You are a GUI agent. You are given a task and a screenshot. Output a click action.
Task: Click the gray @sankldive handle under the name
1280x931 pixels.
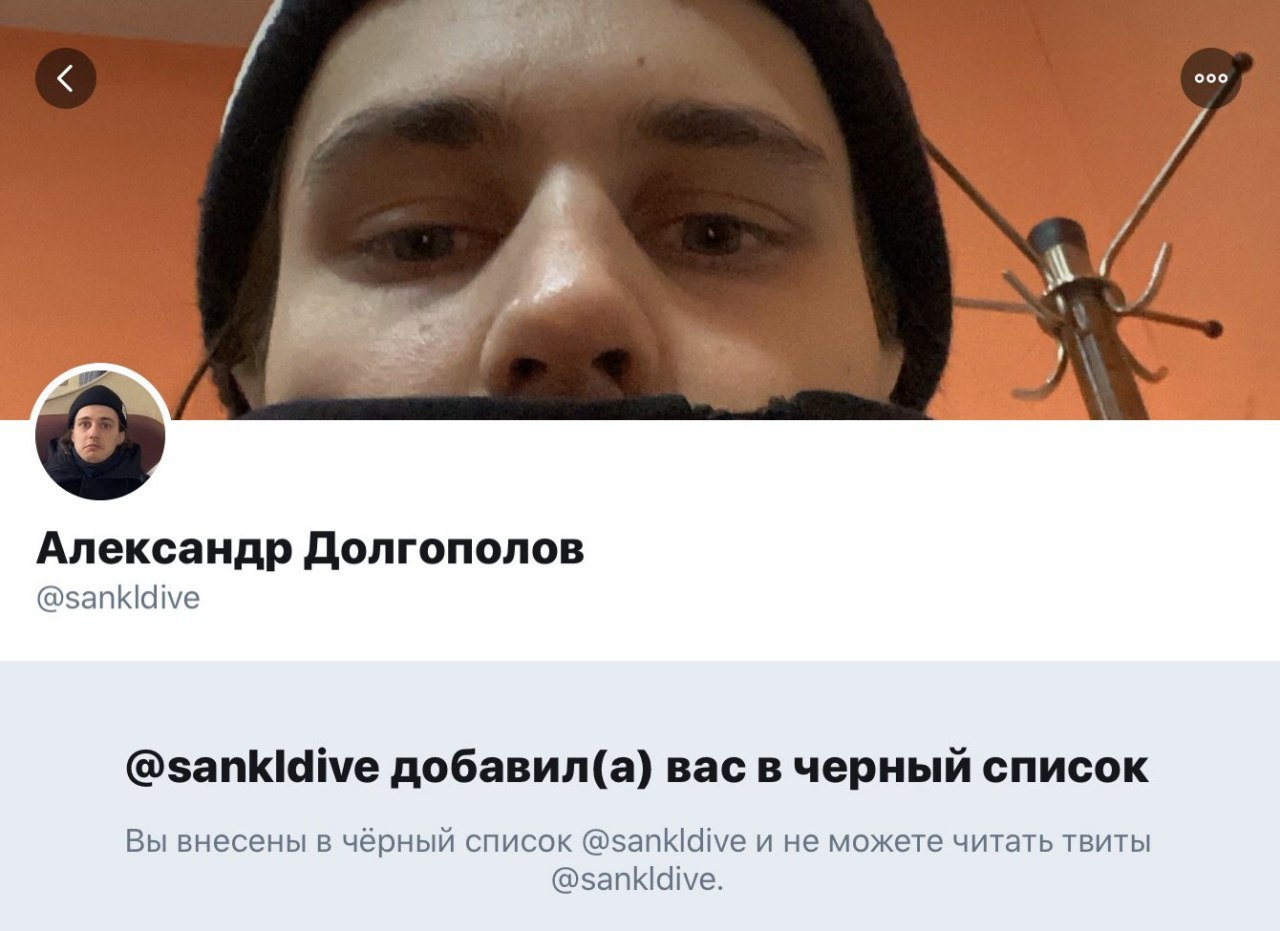(x=118, y=598)
